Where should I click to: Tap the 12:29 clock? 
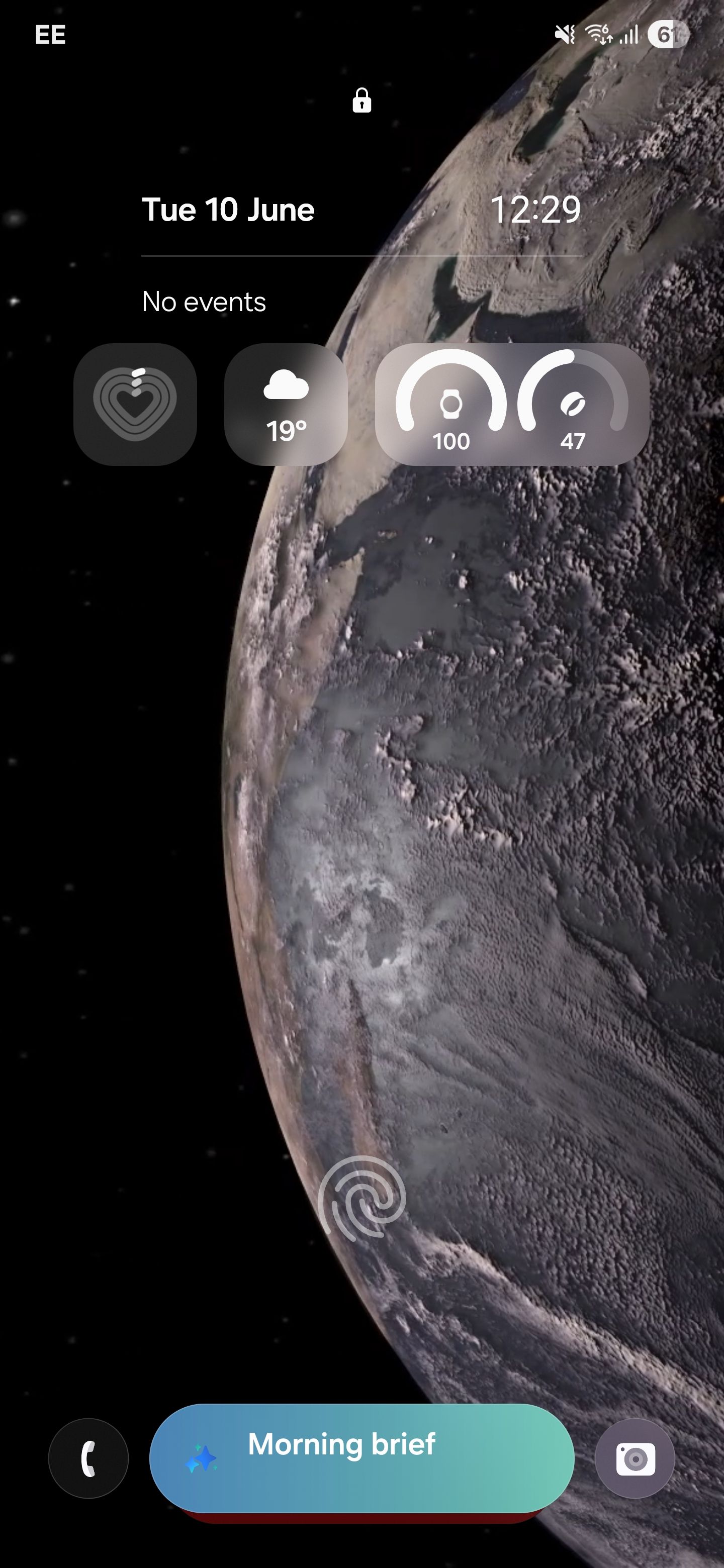(x=535, y=210)
